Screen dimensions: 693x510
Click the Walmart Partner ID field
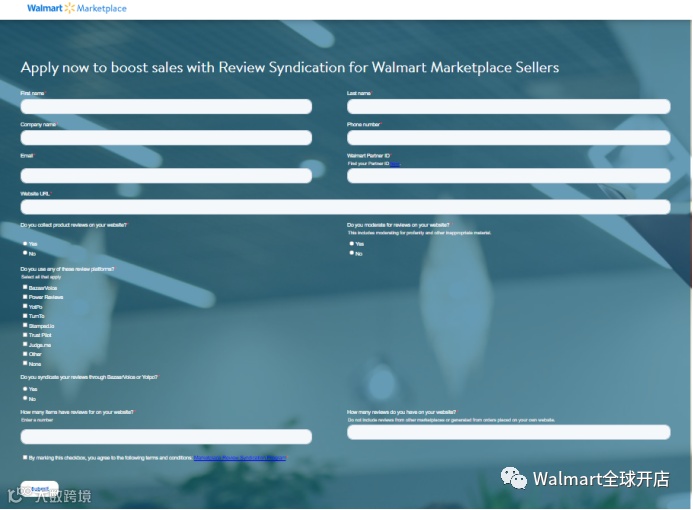coord(509,176)
